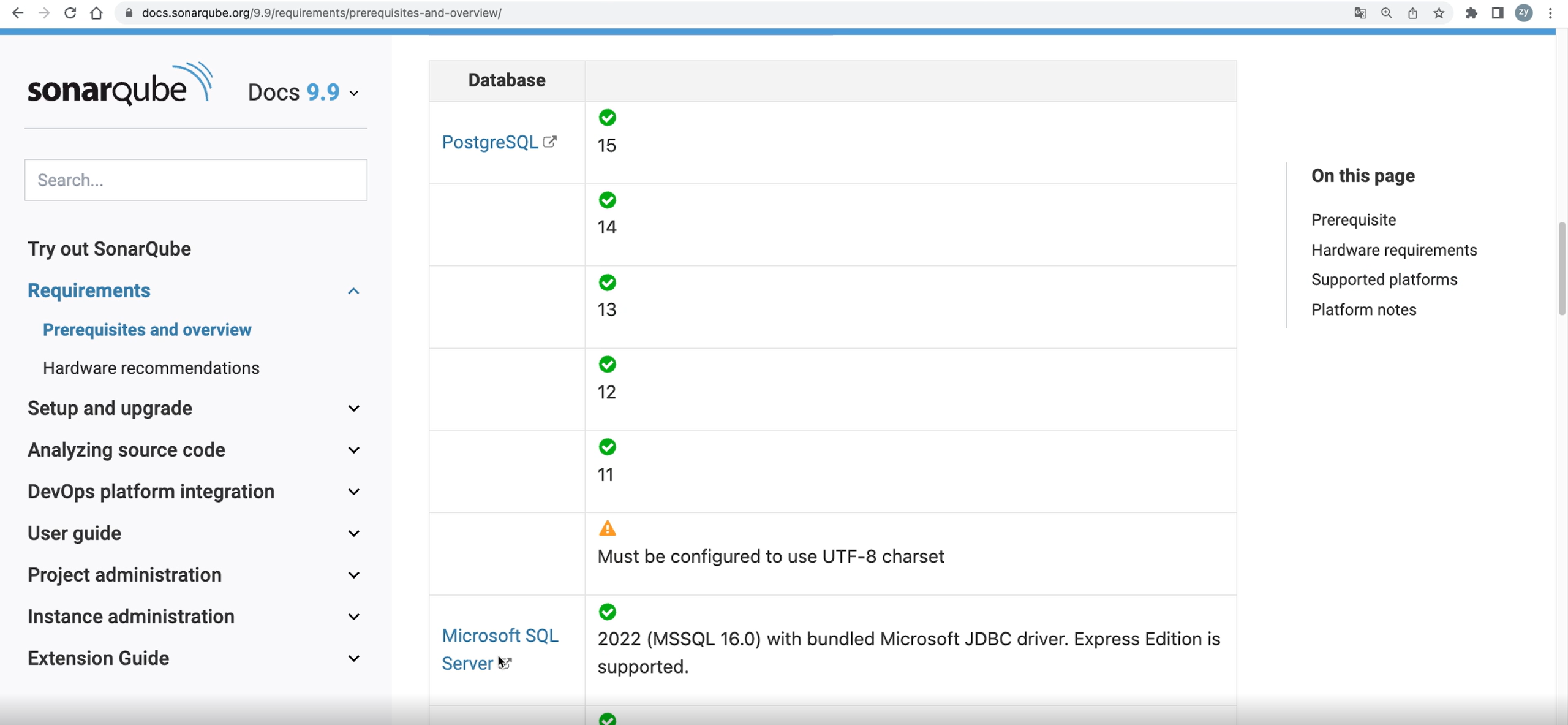
Task: Expand the Project administration chevron
Action: click(x=353, y=575)
